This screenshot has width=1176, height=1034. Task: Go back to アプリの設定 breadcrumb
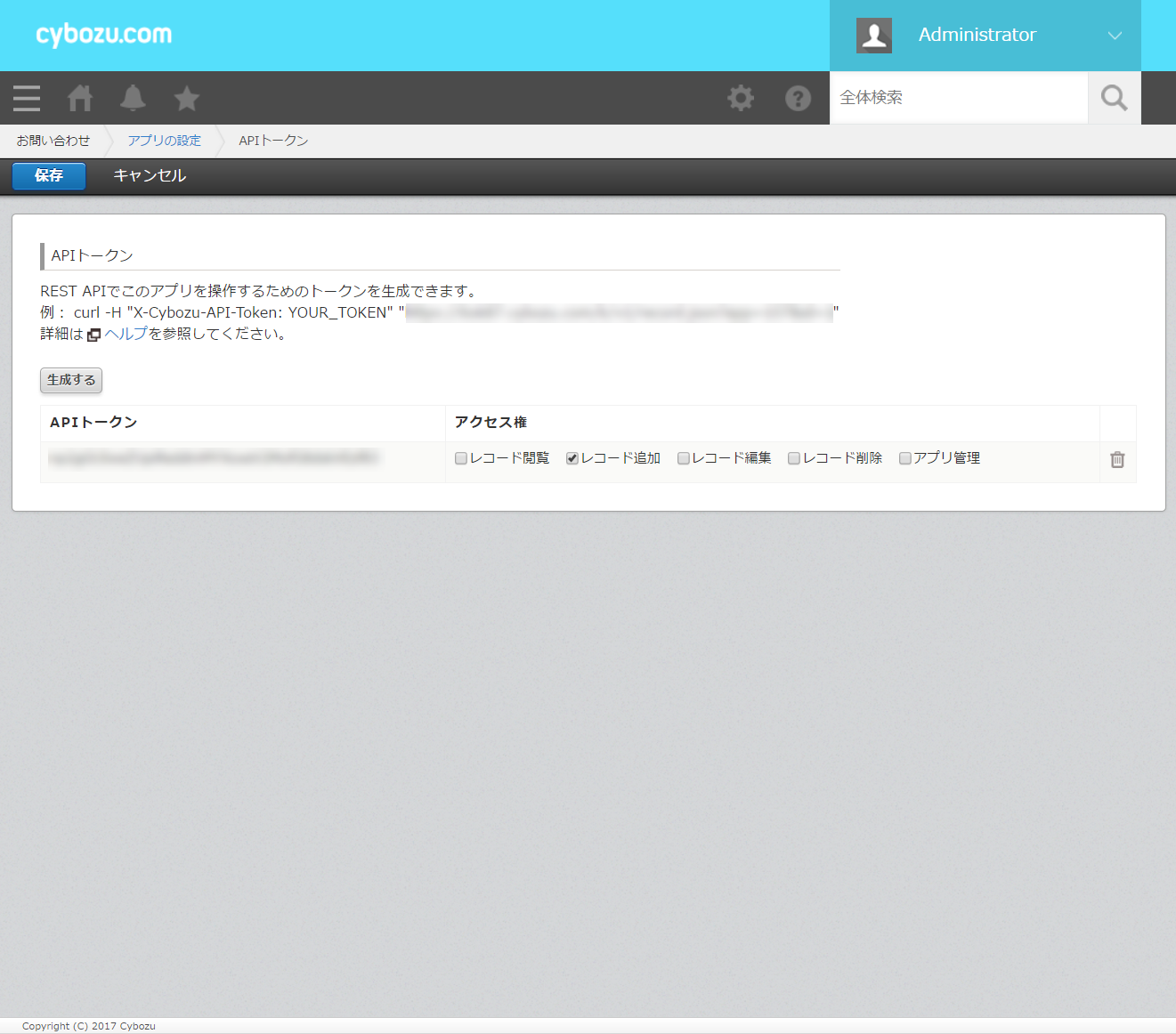[x=164, y=141]
